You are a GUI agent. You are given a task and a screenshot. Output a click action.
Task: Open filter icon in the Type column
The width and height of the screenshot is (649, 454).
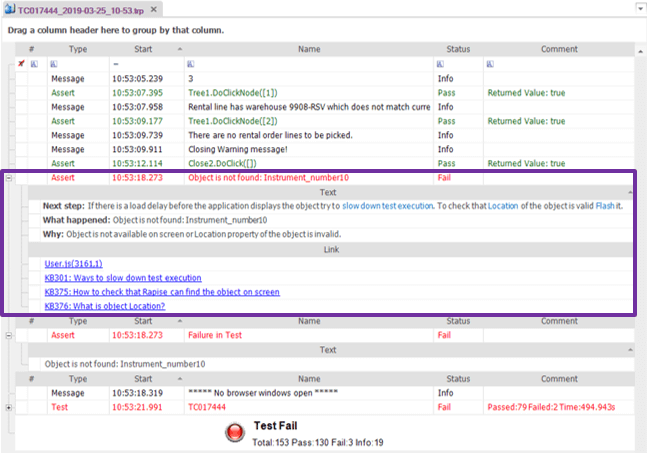tap(54, 64)
